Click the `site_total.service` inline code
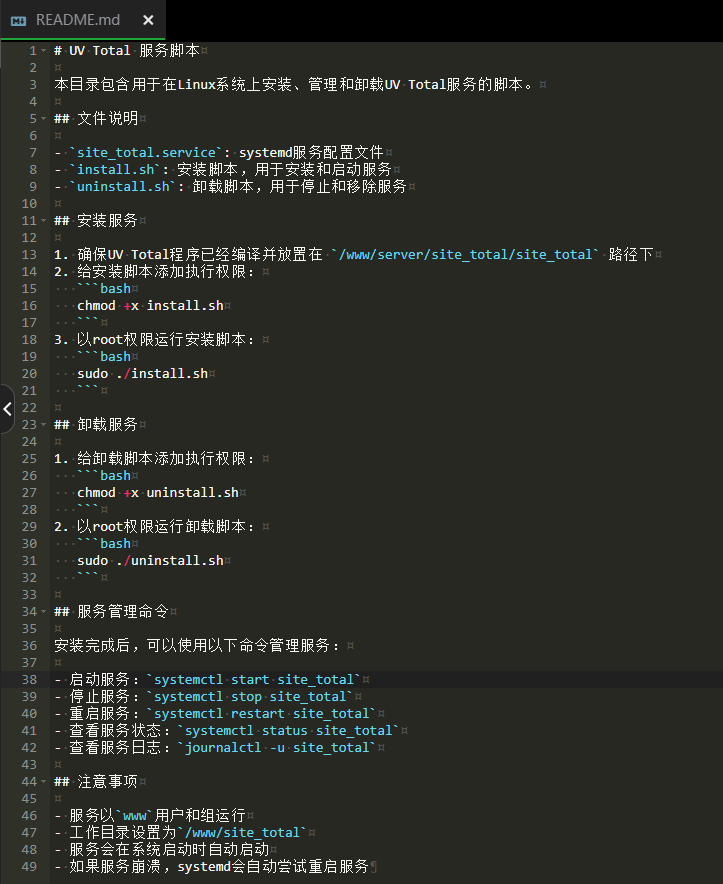 point(145,153)
